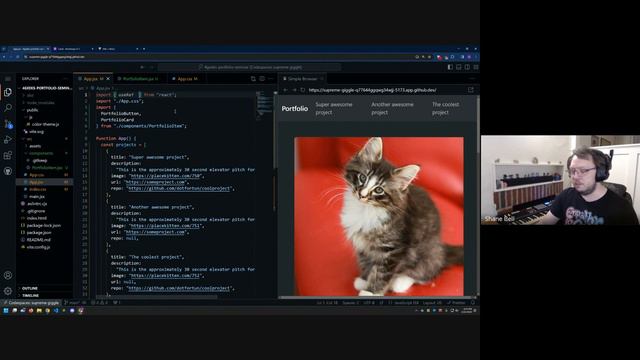Open vite.svg in Explorer
This screenshot has height=360, width=640.
click(36, 132)
